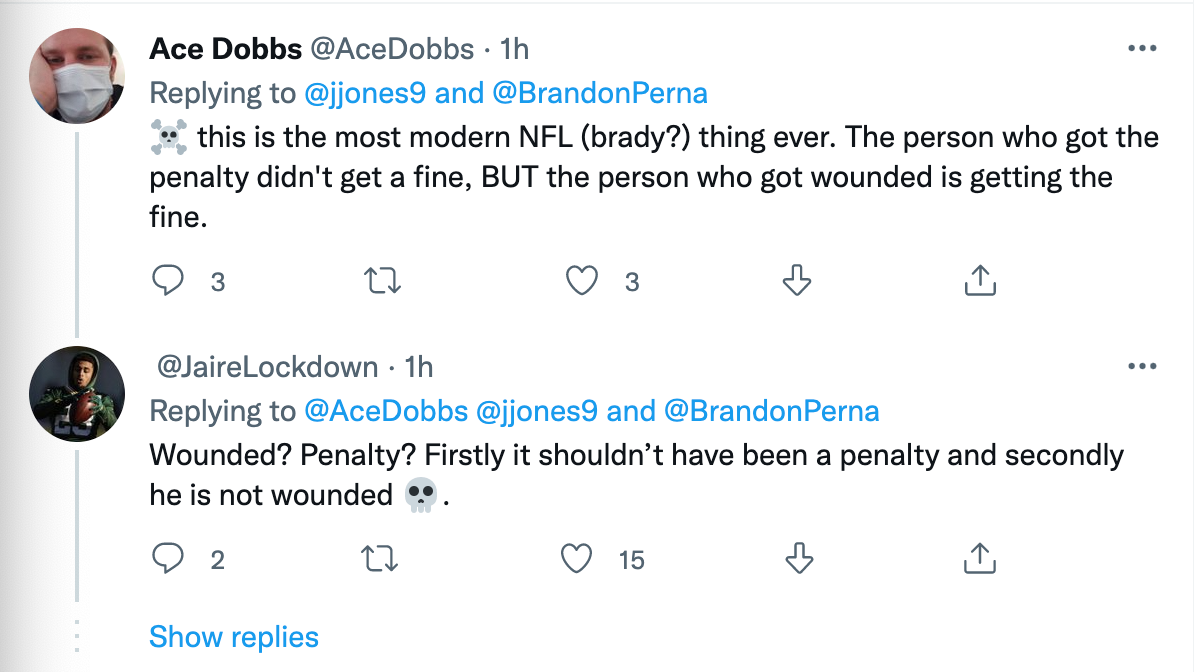Reply to JaireLockdown's tweet
This screenshot has height=672, width=1194.
click(x=168, y=558)
